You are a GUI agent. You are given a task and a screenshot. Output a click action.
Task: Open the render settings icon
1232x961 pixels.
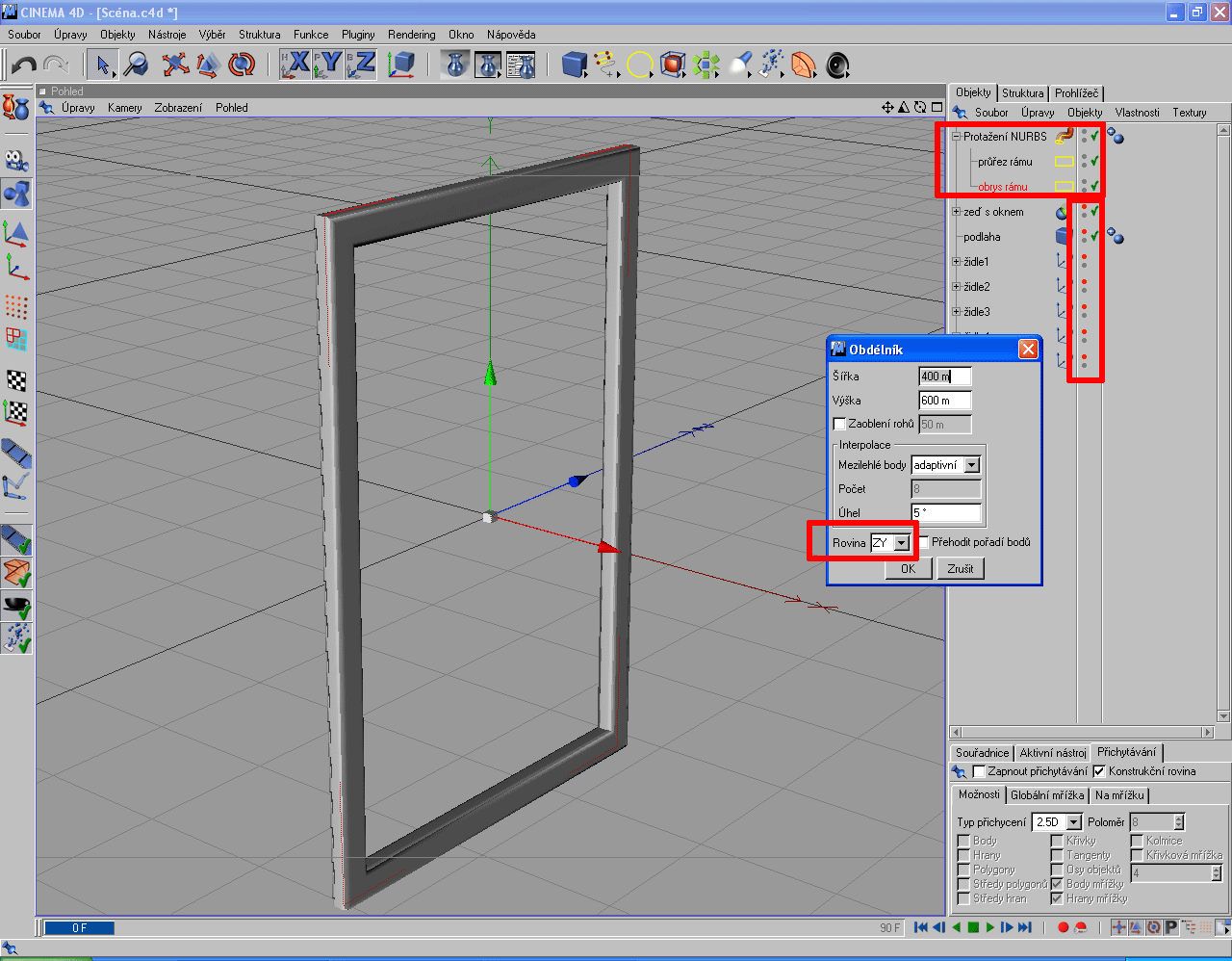(521, 65)
